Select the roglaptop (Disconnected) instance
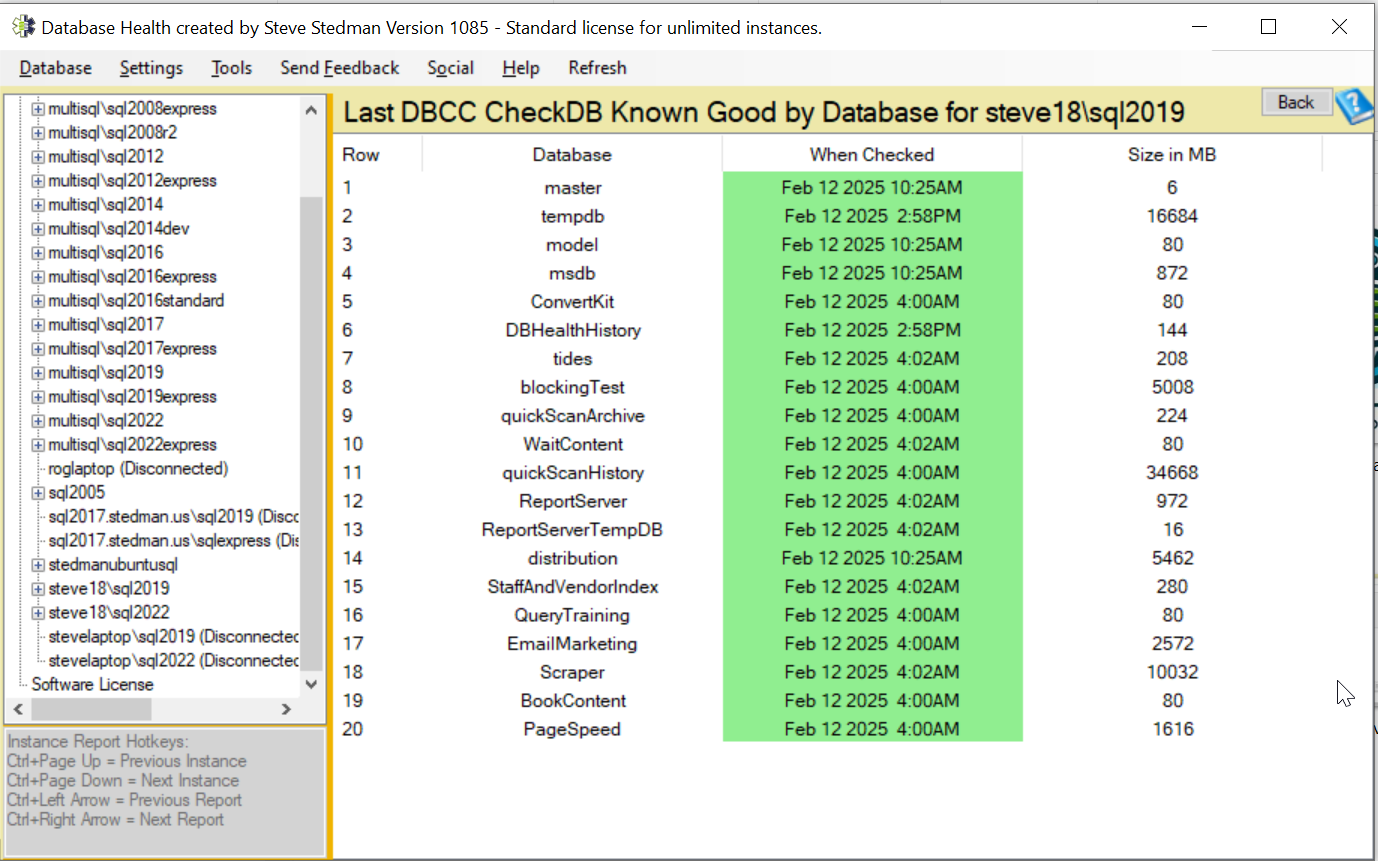1378x861 pixels. pos(138,469)
